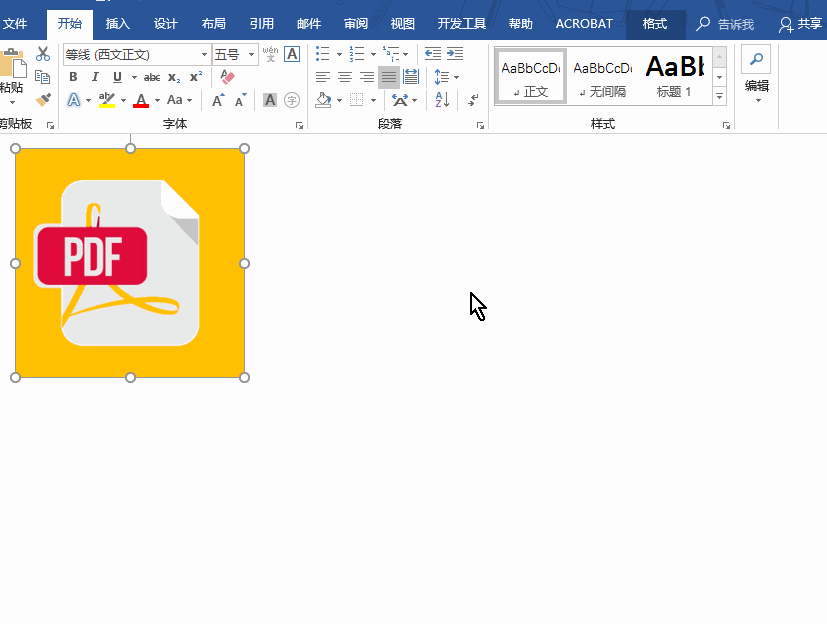Click the Tell Me search magnifier
This screenshot has height=624, width=827.
pyautogui.click(x=703, y=24)
